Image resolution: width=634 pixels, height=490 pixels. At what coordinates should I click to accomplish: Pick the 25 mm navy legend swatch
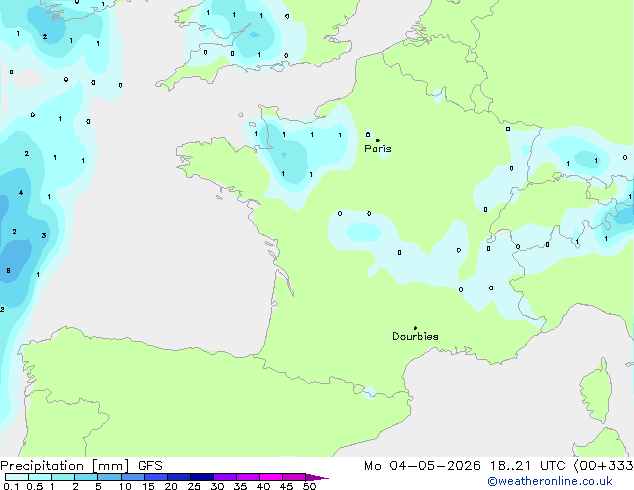point(202,477)
